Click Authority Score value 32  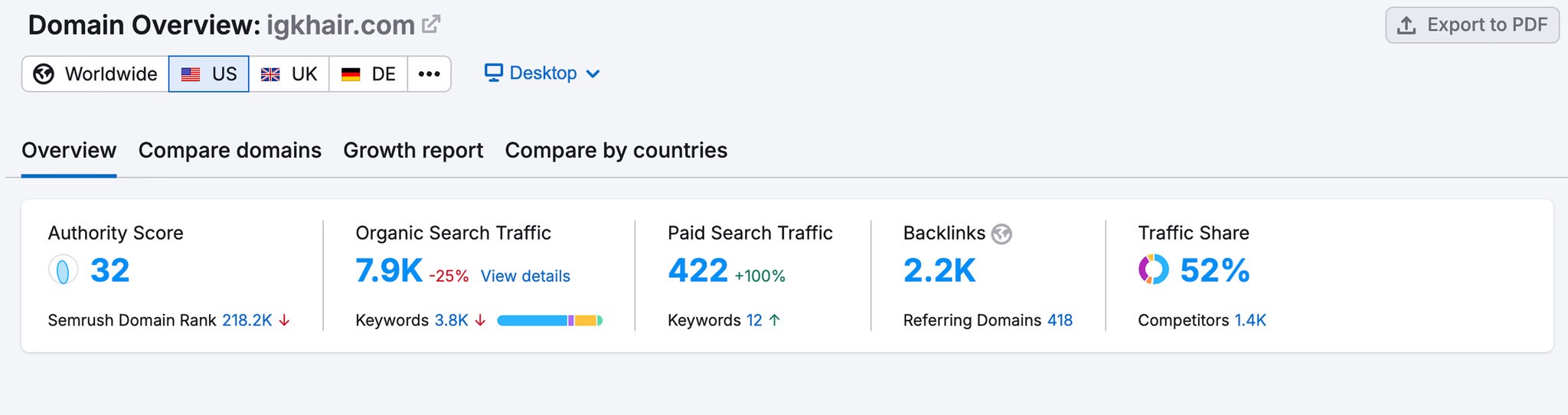pyautogui.click(x=110, y=270)
